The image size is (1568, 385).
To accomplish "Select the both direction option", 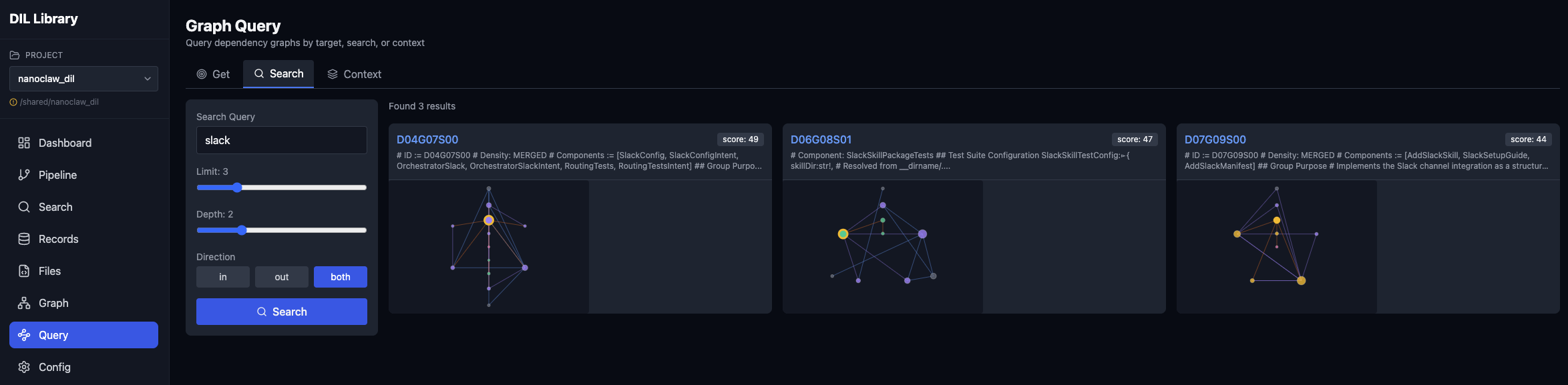I will click(x=340, y=277).
